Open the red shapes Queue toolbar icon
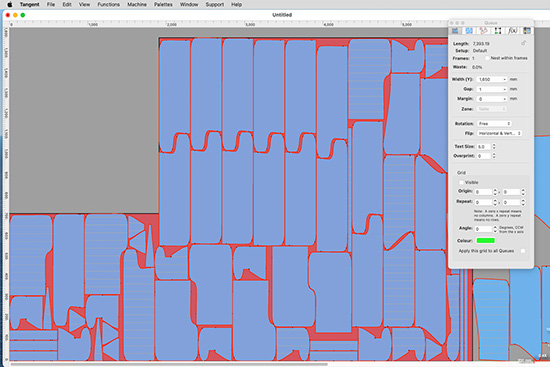 pyautogui.click(x=484, y=31)
